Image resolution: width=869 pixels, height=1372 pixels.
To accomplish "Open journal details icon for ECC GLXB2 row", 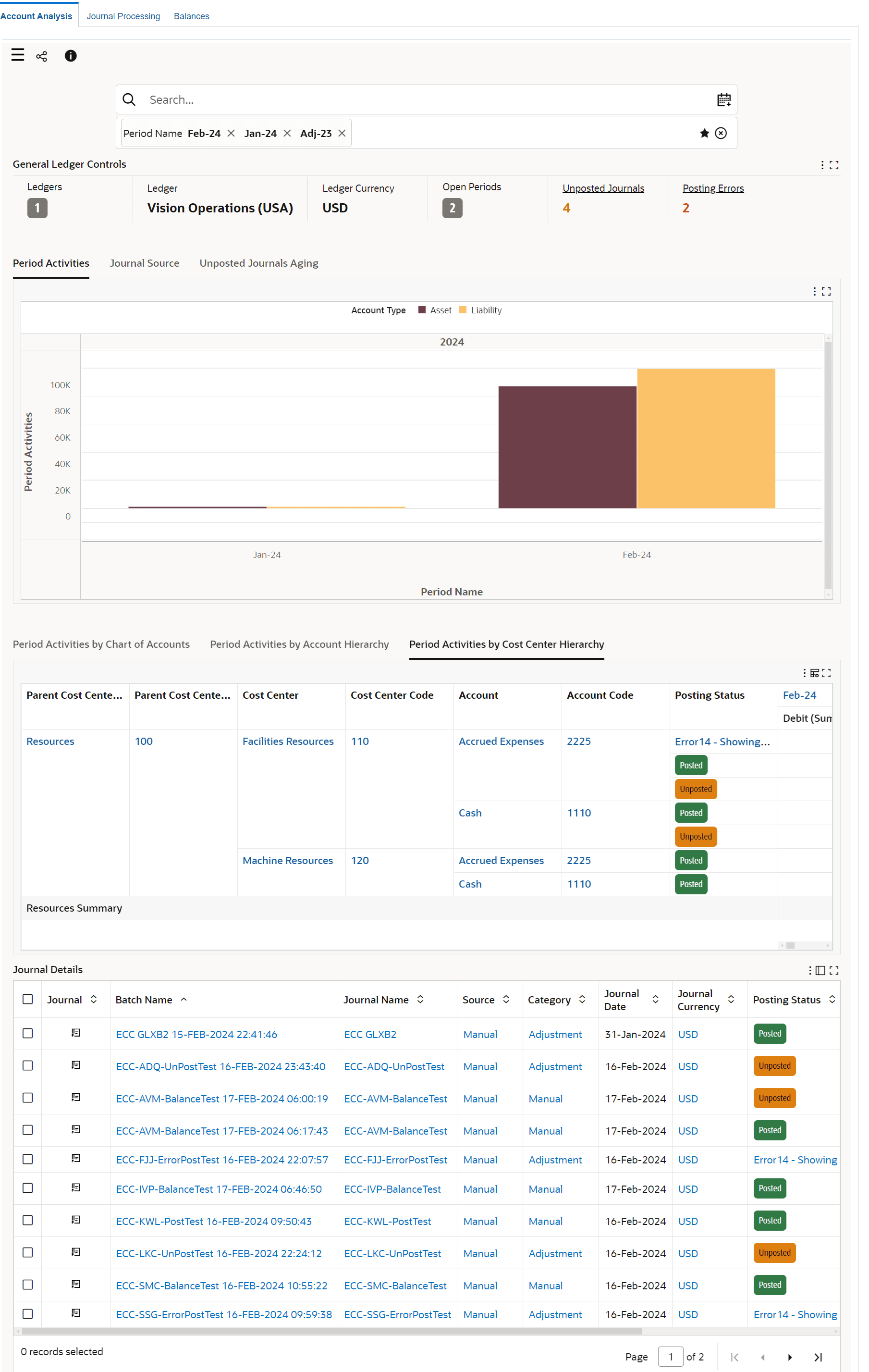I will coord(76,1033).
